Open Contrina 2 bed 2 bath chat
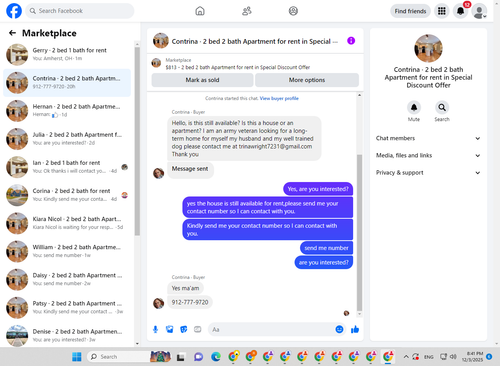Viewport: 500px width, 366px height. click(67, 82)
